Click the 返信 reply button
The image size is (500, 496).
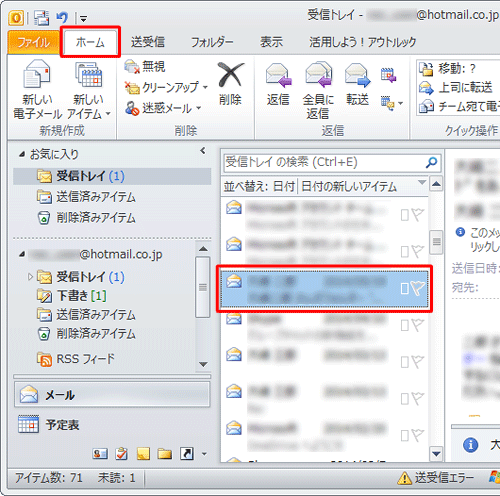(278, 84)
